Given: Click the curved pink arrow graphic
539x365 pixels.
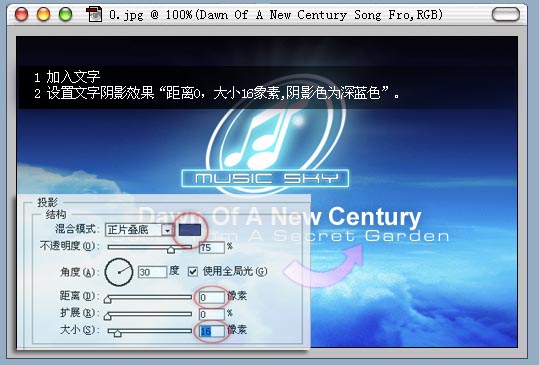Looking at the screenshot, I should (324, 266).
